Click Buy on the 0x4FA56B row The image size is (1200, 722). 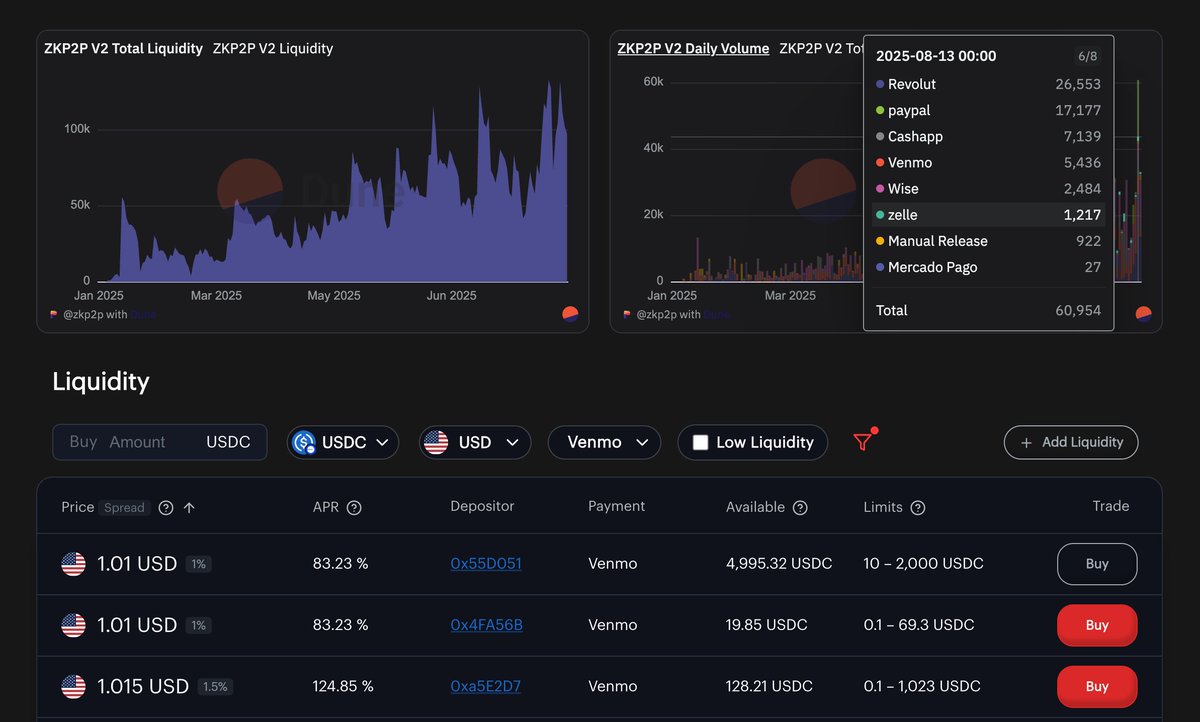click(1097, 625)
